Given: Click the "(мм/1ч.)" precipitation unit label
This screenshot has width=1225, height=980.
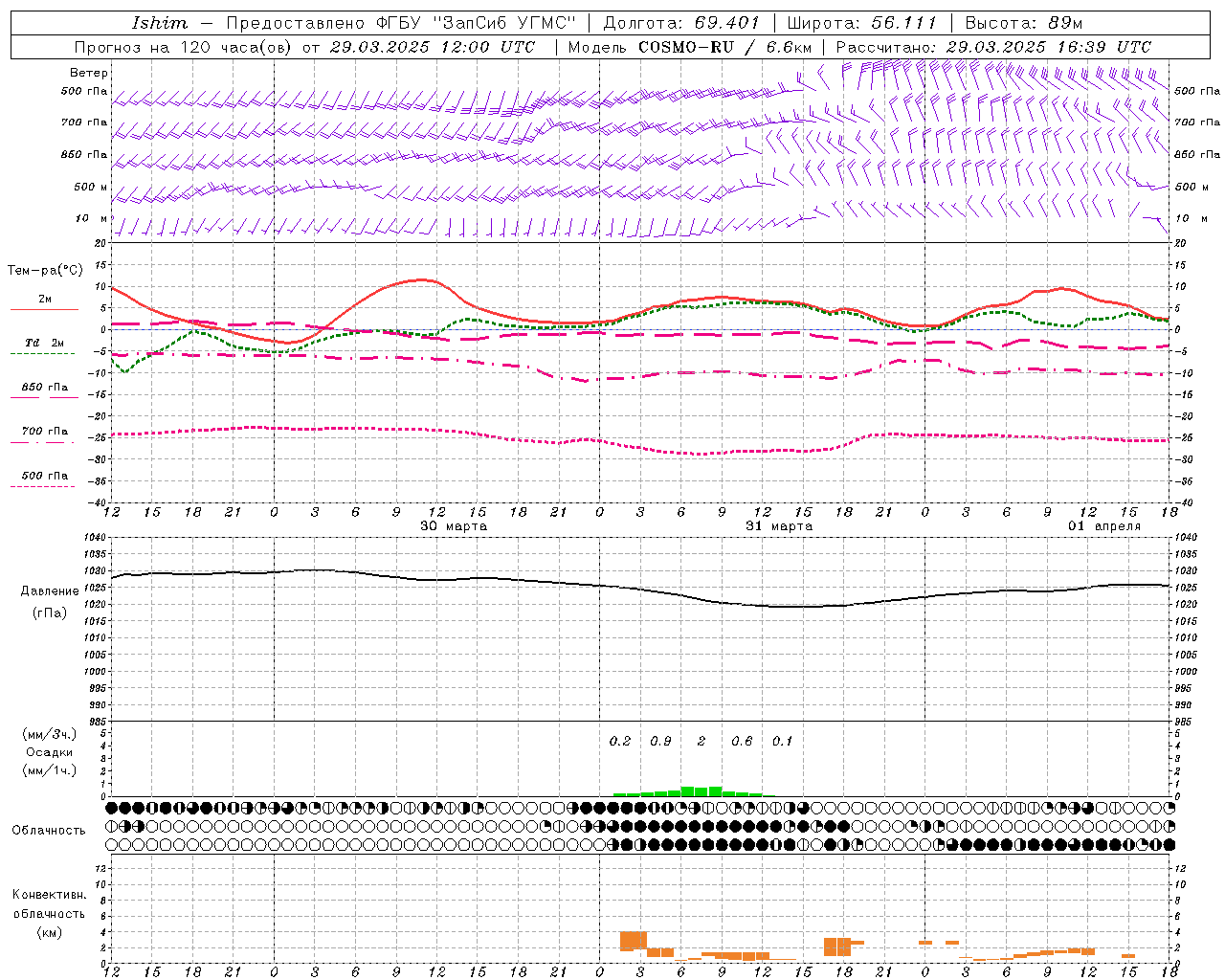Looking at the screenshot, I should pos(50,770).
